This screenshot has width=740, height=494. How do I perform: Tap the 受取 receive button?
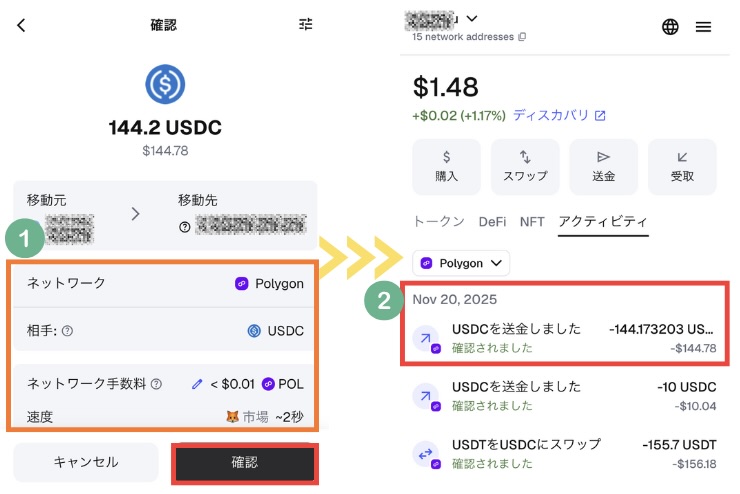[682, 166]
